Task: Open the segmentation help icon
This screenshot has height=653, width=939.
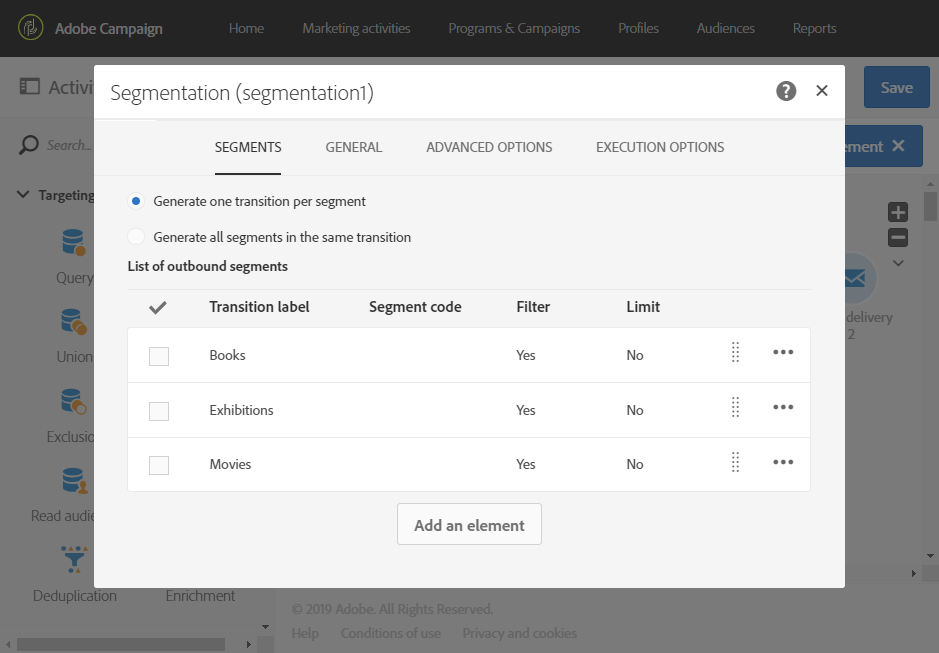Action: pos(786,91)
